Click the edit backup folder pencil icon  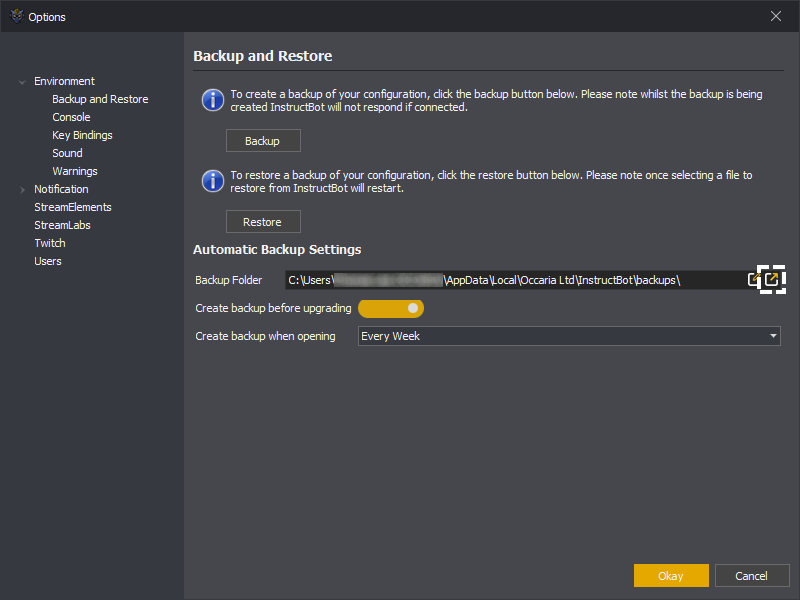pyautogui.click(x=755, y=280)
